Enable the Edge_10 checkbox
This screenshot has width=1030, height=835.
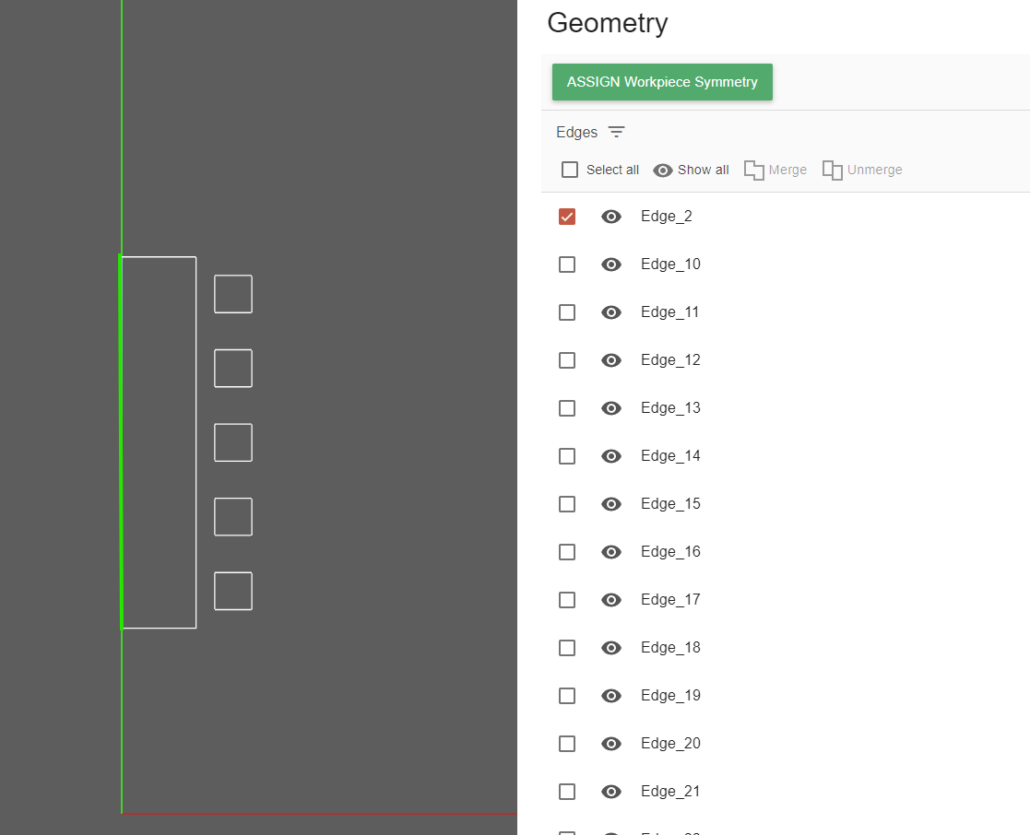[x=567, y=265]
